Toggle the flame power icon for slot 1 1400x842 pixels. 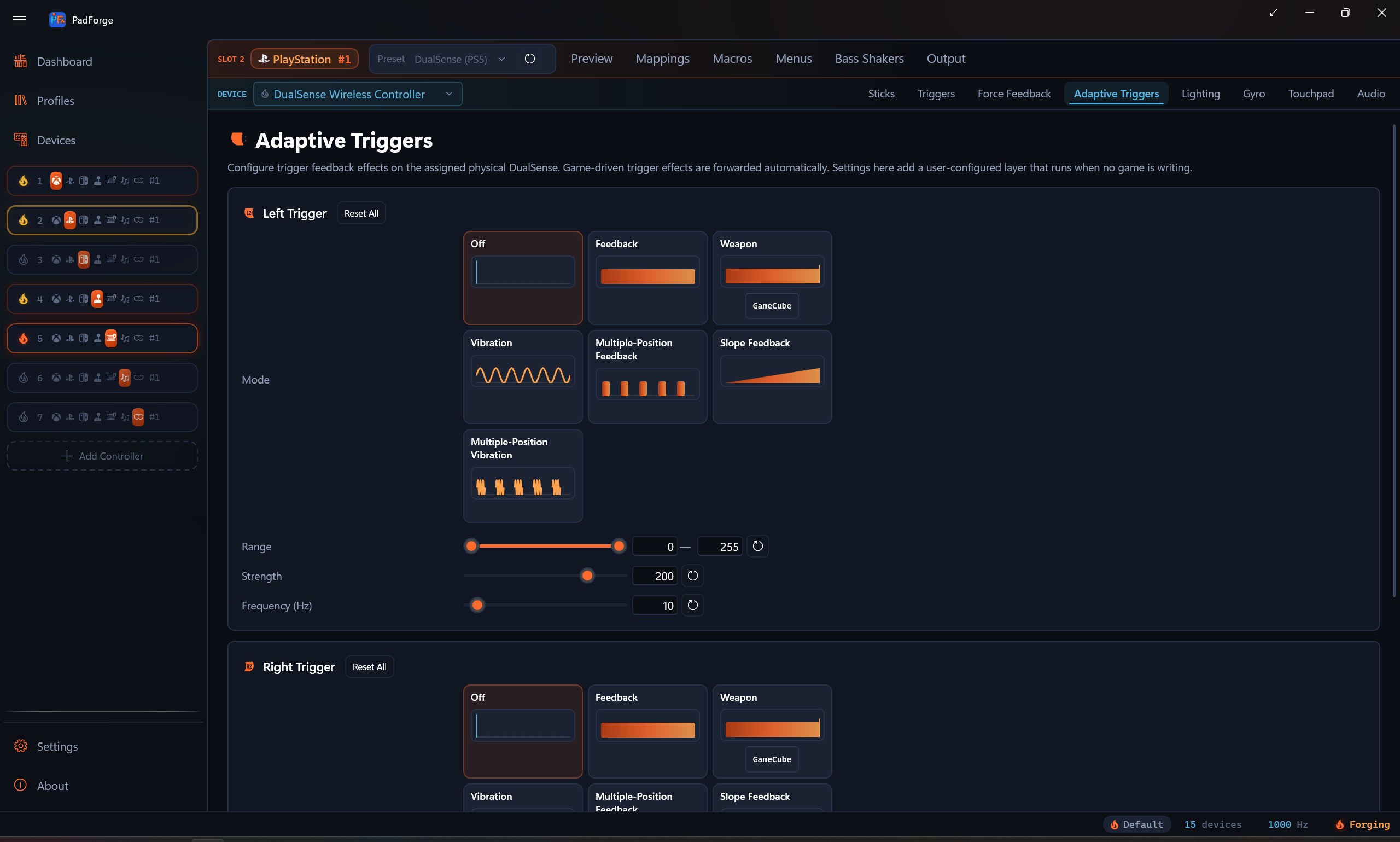point(24,181)
